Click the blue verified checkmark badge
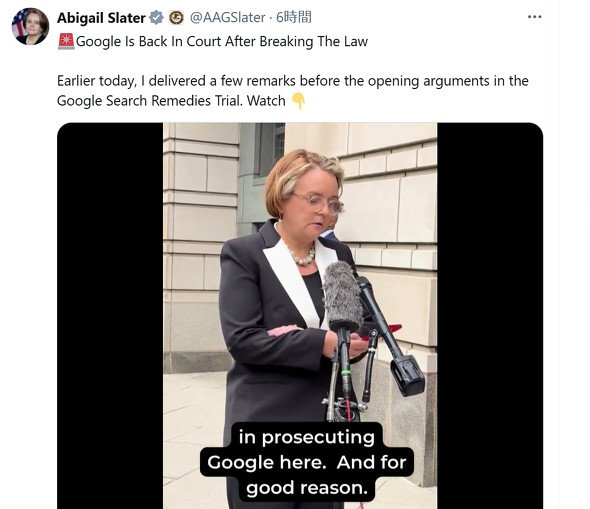The image size is (590, 509). tap(157, 18)
